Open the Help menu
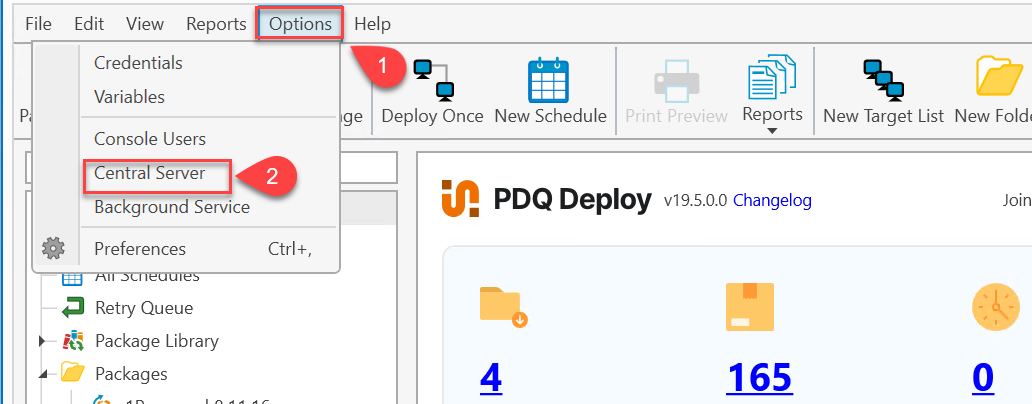 click(x=373, y=24)
